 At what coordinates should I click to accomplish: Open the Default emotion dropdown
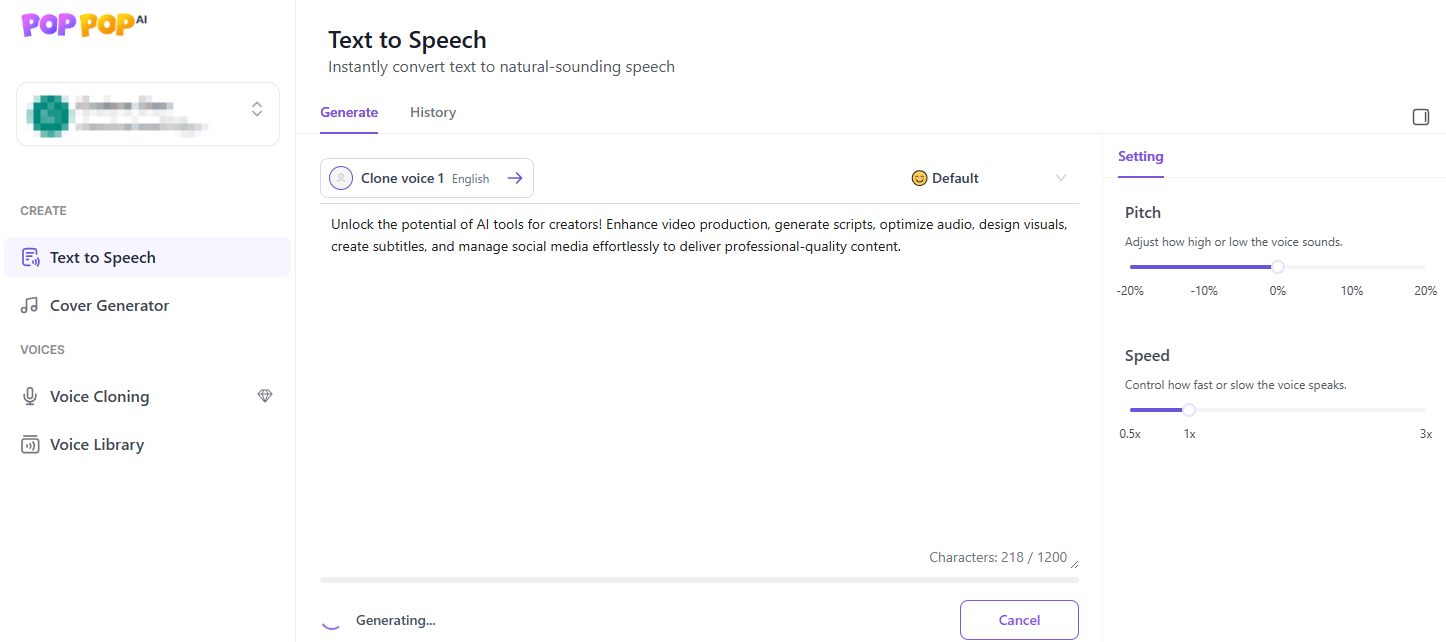click(x=945, y=178)
